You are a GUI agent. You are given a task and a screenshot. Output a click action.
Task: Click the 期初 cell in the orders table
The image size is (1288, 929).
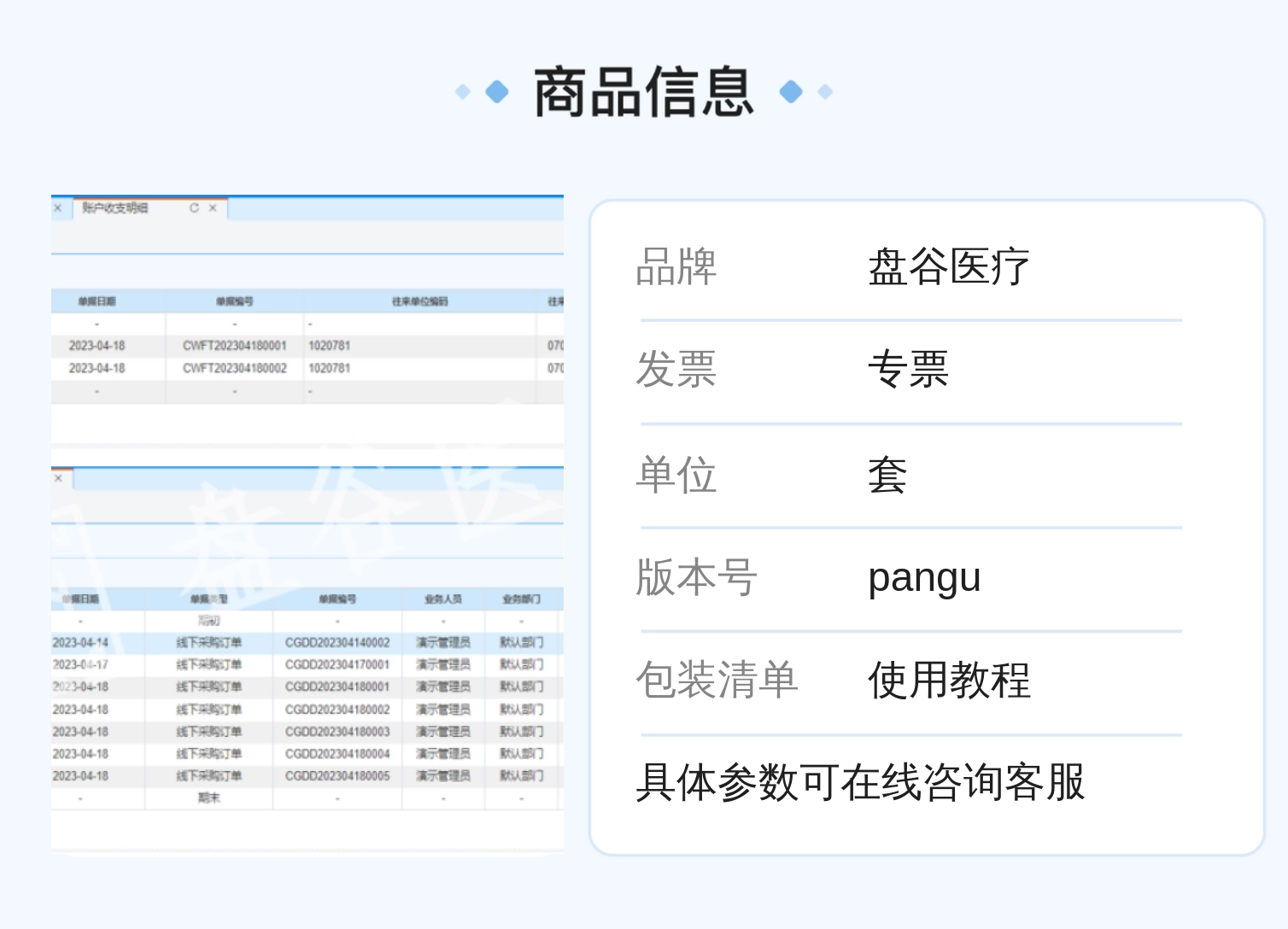pos(209,620)
